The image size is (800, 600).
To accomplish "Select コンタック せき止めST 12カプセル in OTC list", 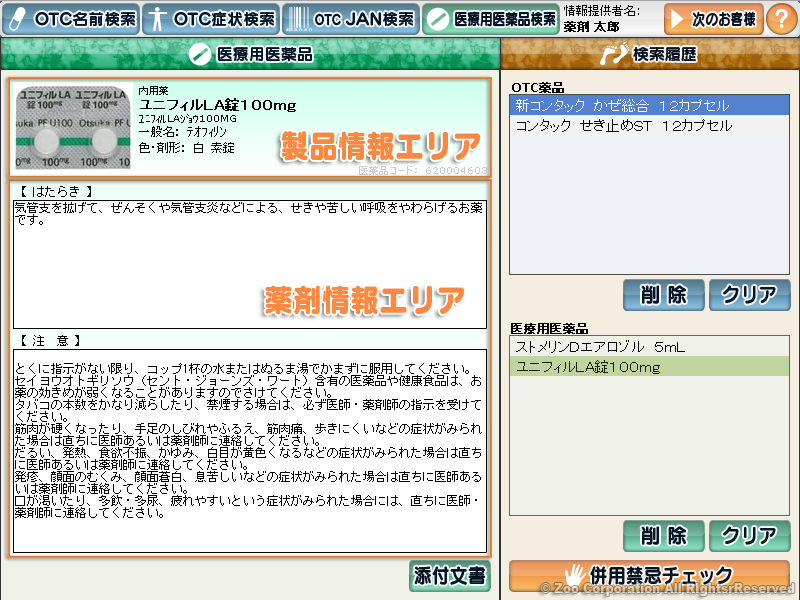I will (x=649, y=126).
